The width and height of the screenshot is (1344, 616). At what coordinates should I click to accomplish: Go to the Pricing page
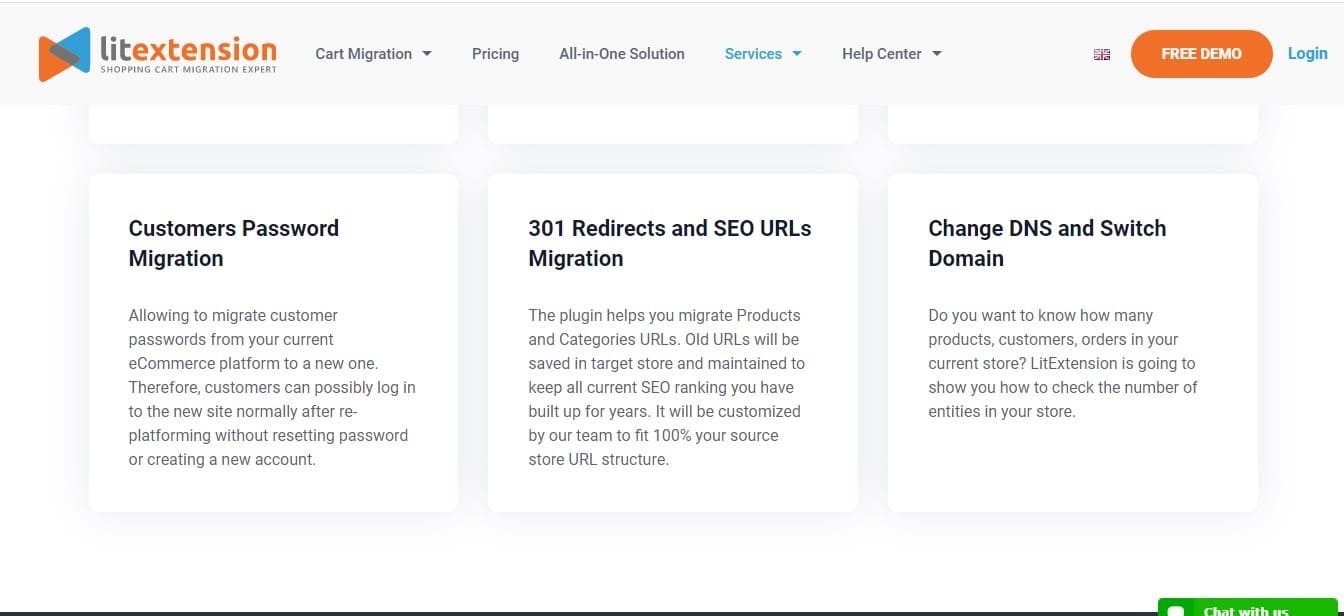495,54
